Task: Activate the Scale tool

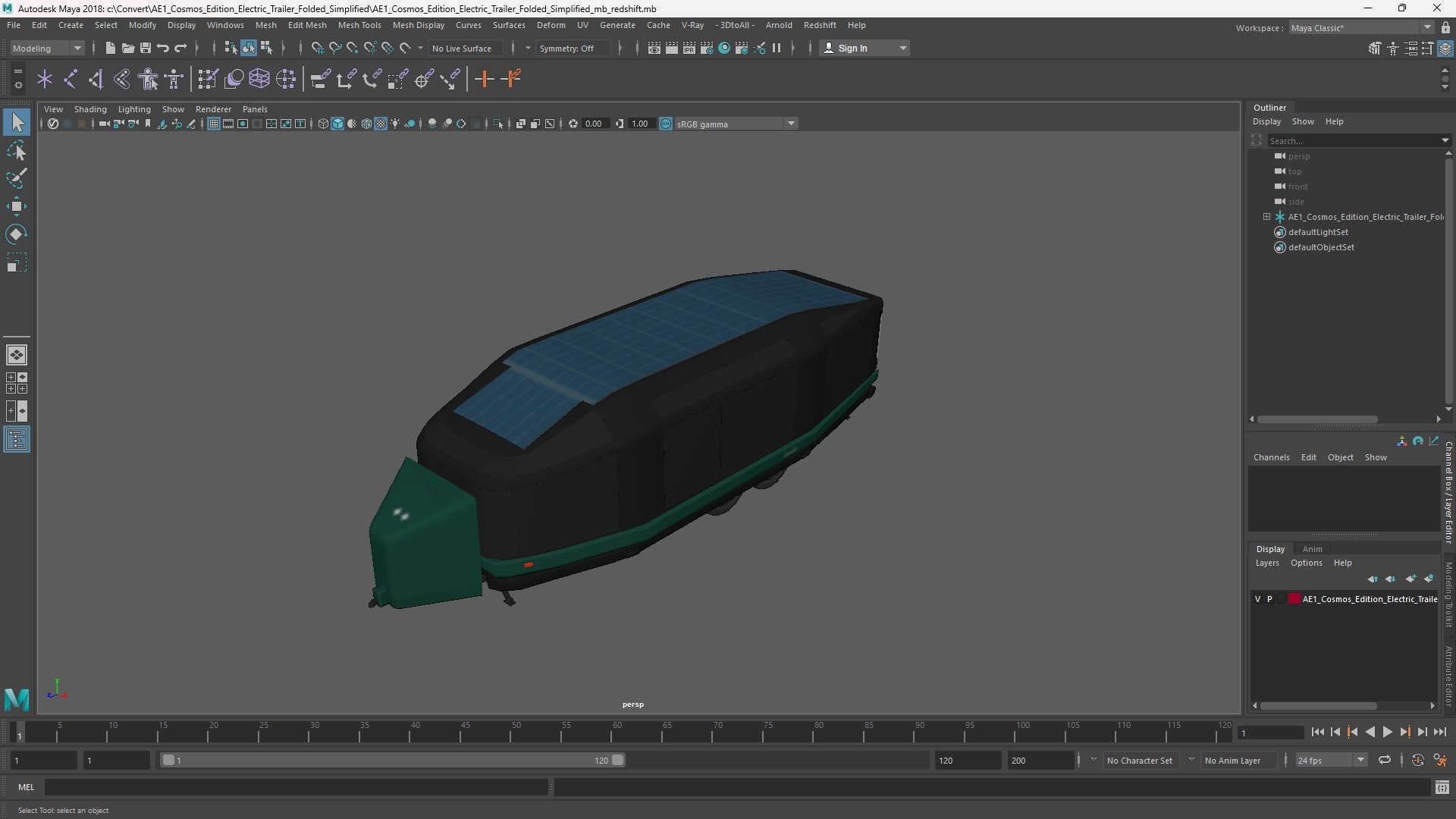Action: (x=17, y=262)
